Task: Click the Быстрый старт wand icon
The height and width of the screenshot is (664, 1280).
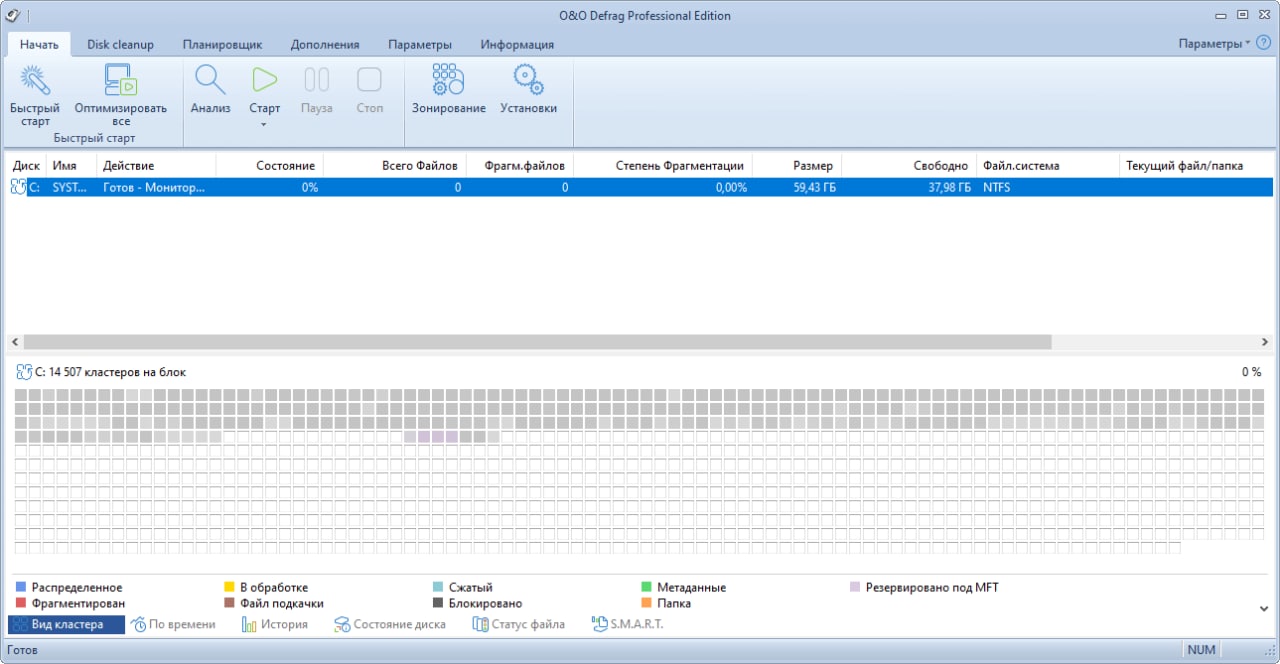Action: (x=35, y=82)
